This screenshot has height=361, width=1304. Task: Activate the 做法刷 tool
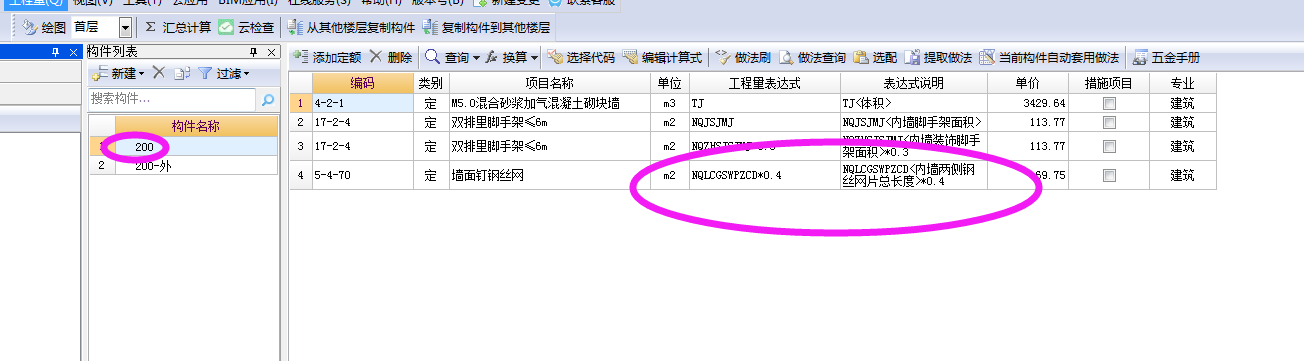(742, 58)
